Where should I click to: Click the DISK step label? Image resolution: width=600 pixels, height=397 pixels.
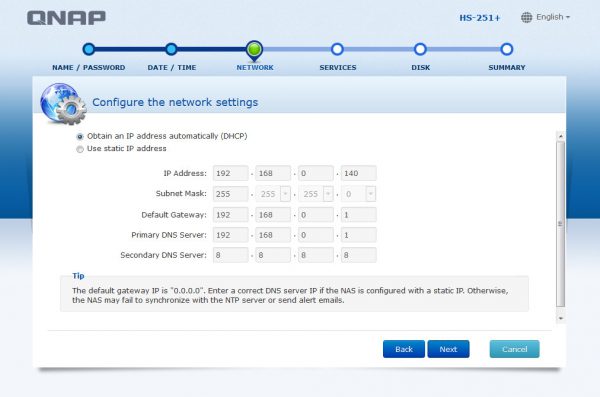421,67
